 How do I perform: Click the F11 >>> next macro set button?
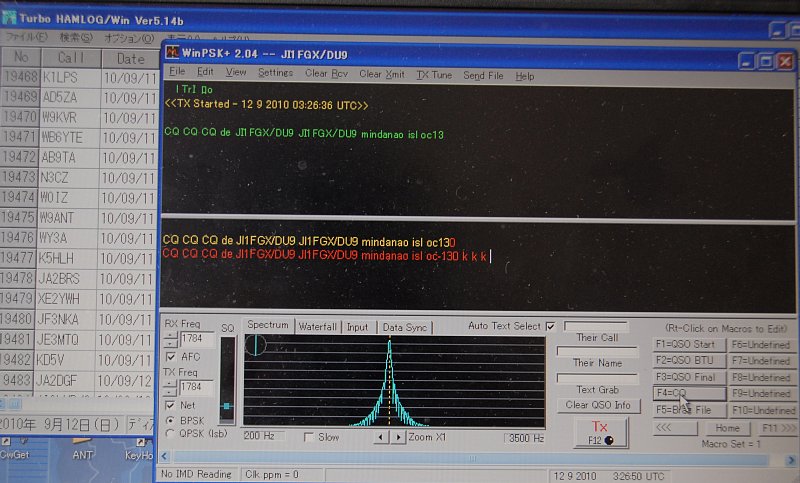pyautogui.click(x=778, y=428)
